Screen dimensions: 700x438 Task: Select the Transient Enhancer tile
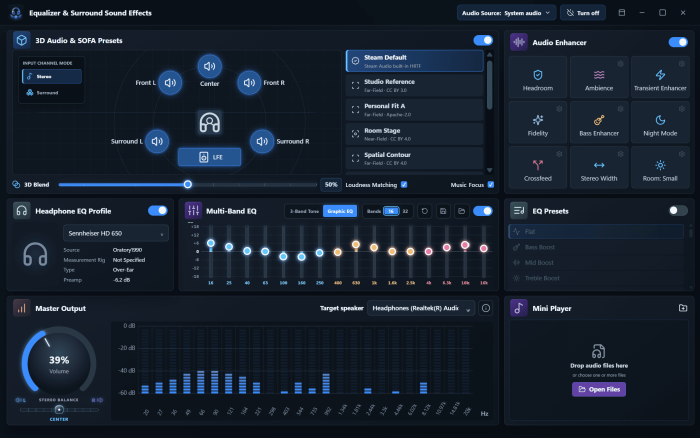660,77
